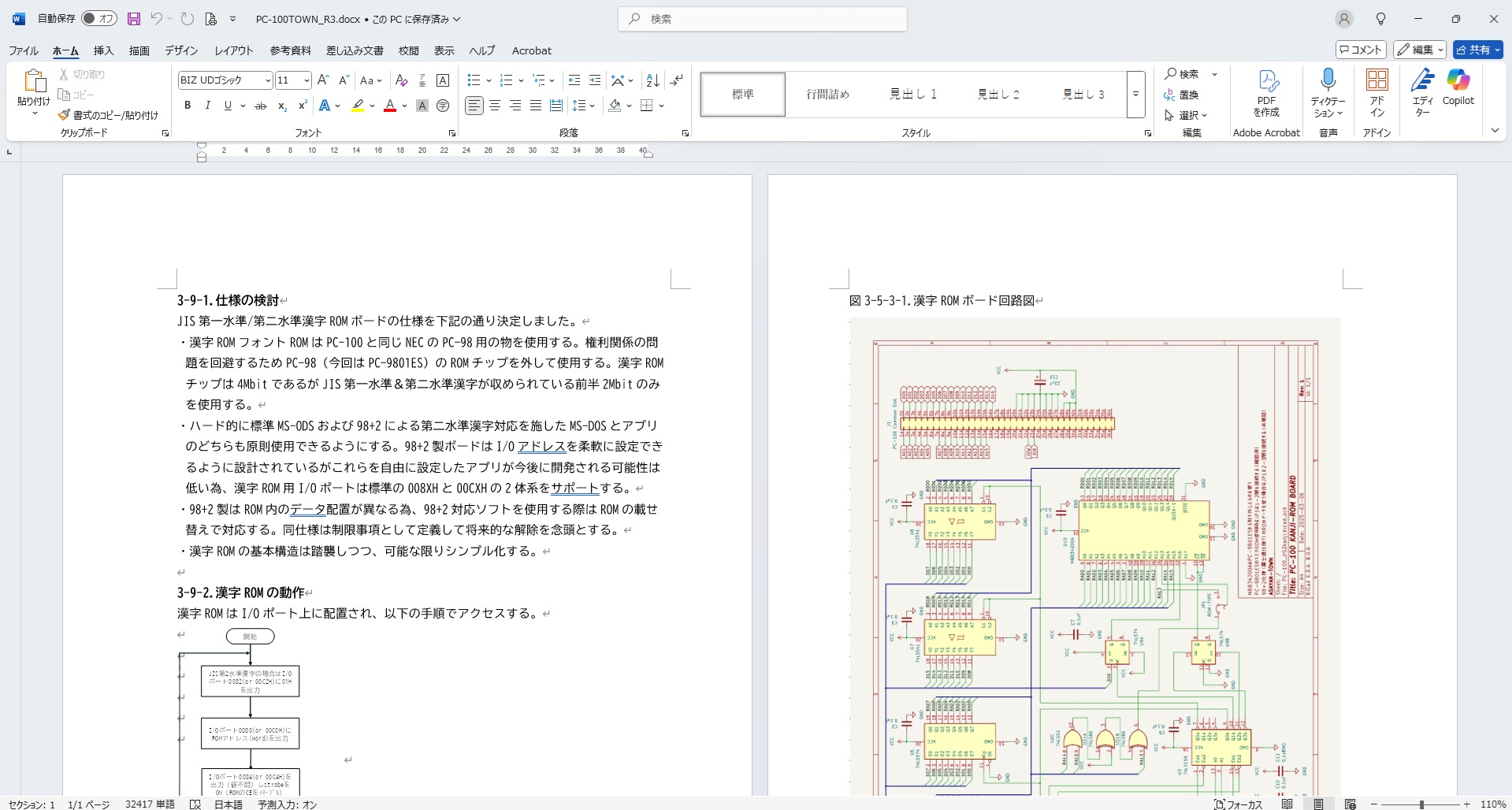Image resolution: width=1512 pixels, height=810 pixels.
Task: Apply the Heading 1 (見出し 1) style
Action: (x=913, y=95)
